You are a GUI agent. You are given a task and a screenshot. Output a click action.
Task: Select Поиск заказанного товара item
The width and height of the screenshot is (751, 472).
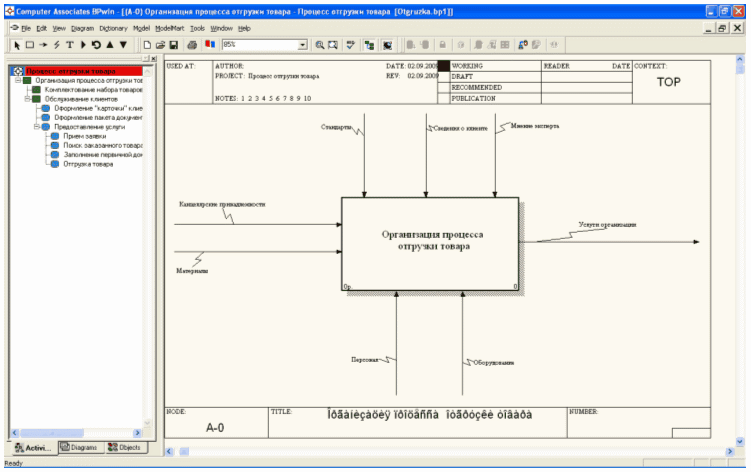pyautogui.click(x=103, y=145)
